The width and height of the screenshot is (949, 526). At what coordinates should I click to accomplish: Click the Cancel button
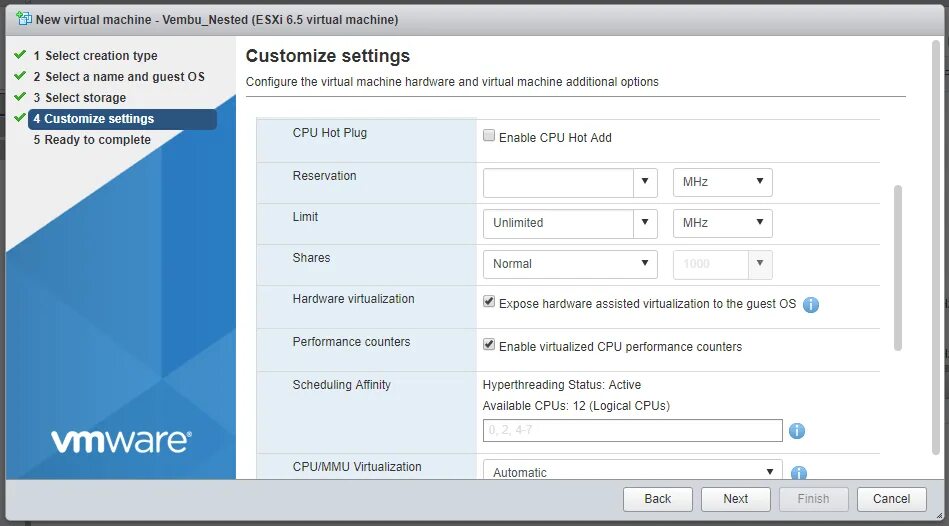(892, 499)
